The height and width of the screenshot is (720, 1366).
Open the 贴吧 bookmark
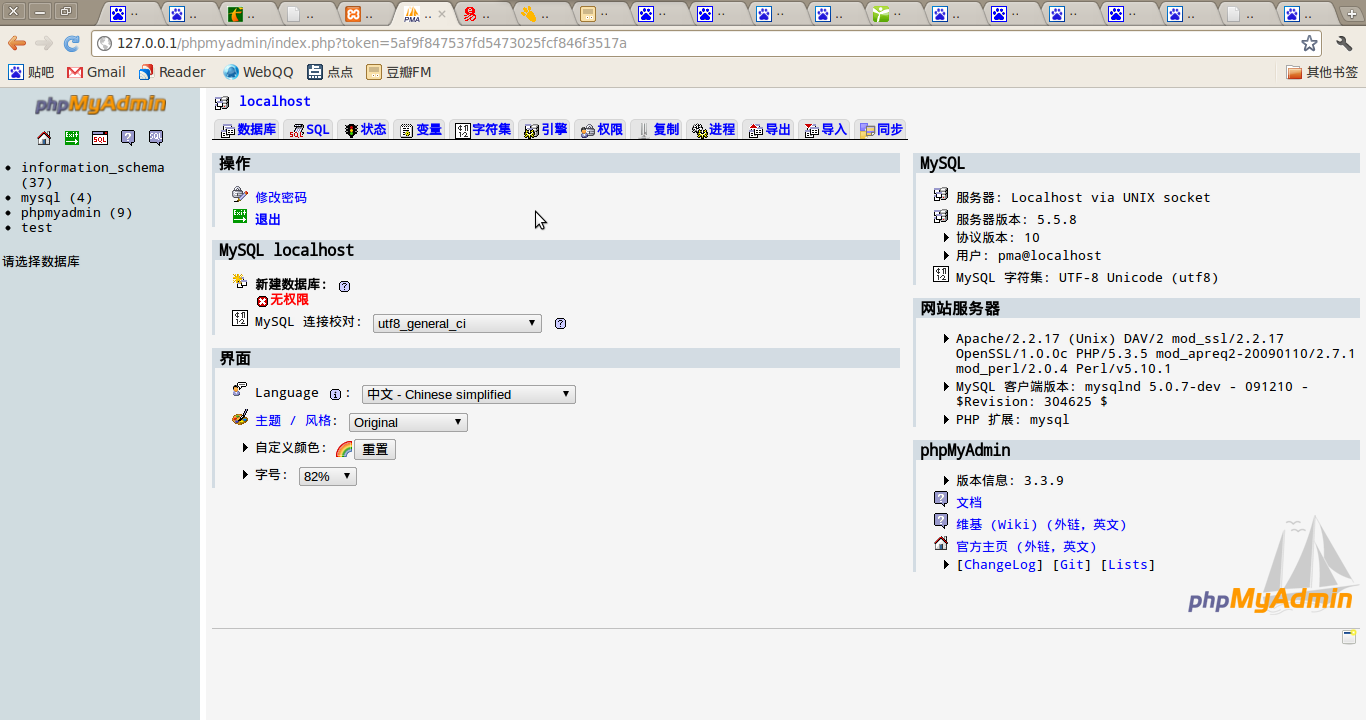point(31,72)
